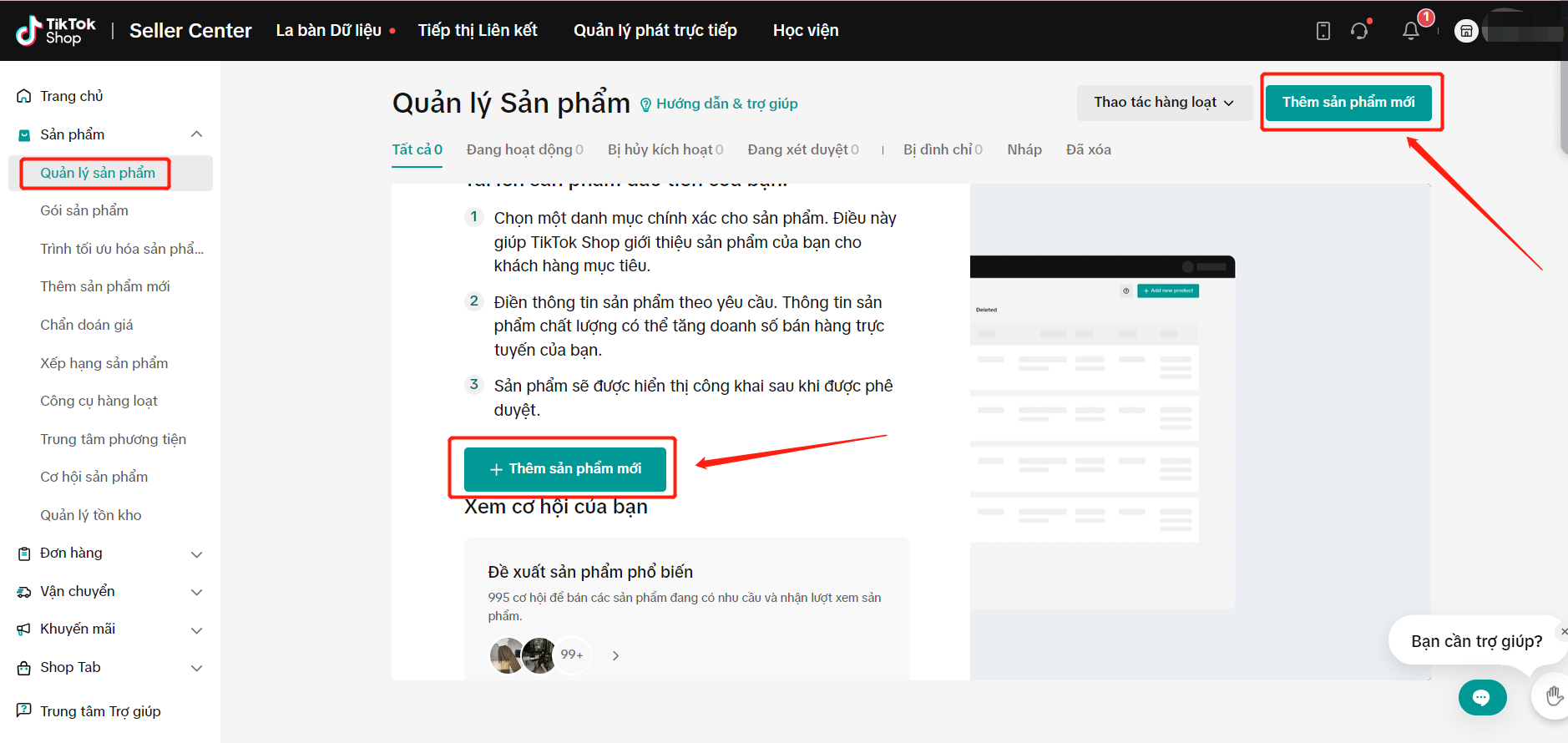
Task: Close the 'Bạn cần trợ giúp?' popup
Action: click(x=1563, y=631)
